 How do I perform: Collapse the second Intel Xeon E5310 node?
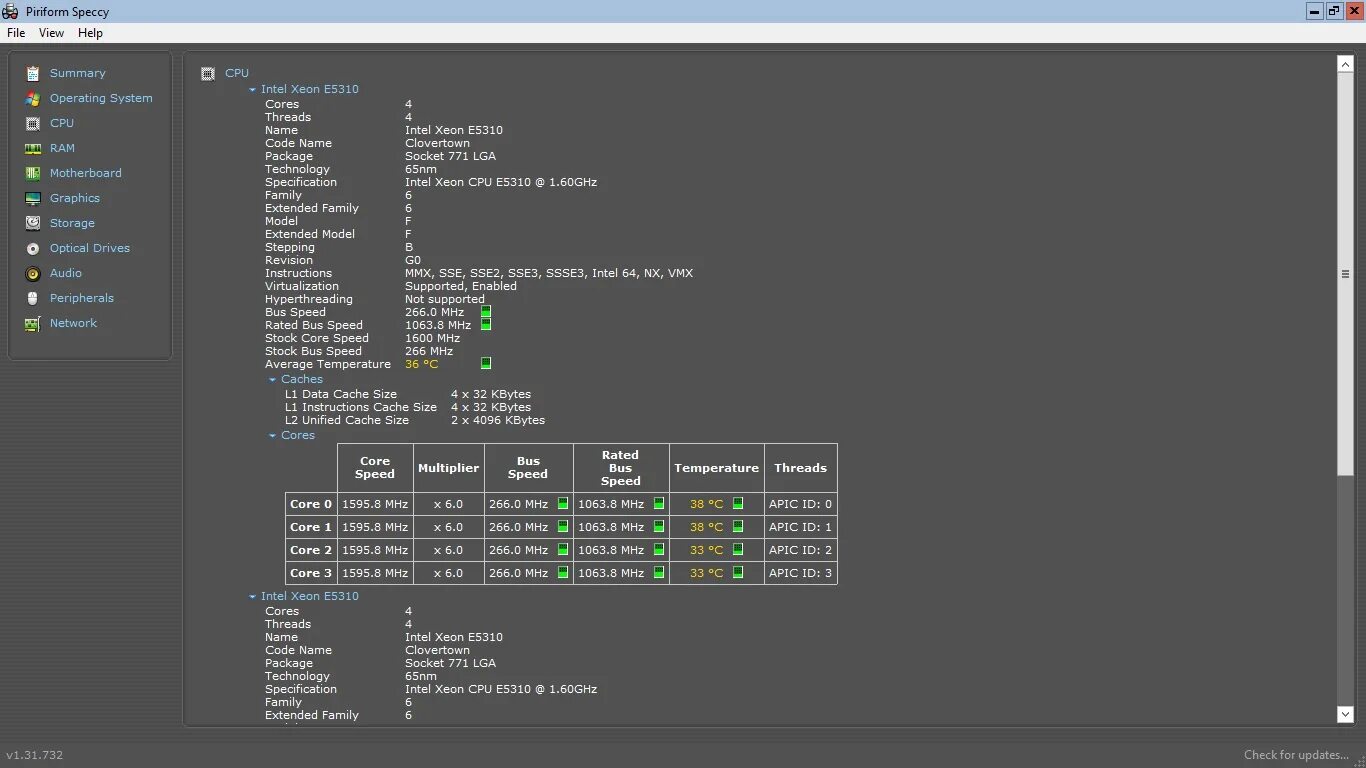click(x=253, y=597)
